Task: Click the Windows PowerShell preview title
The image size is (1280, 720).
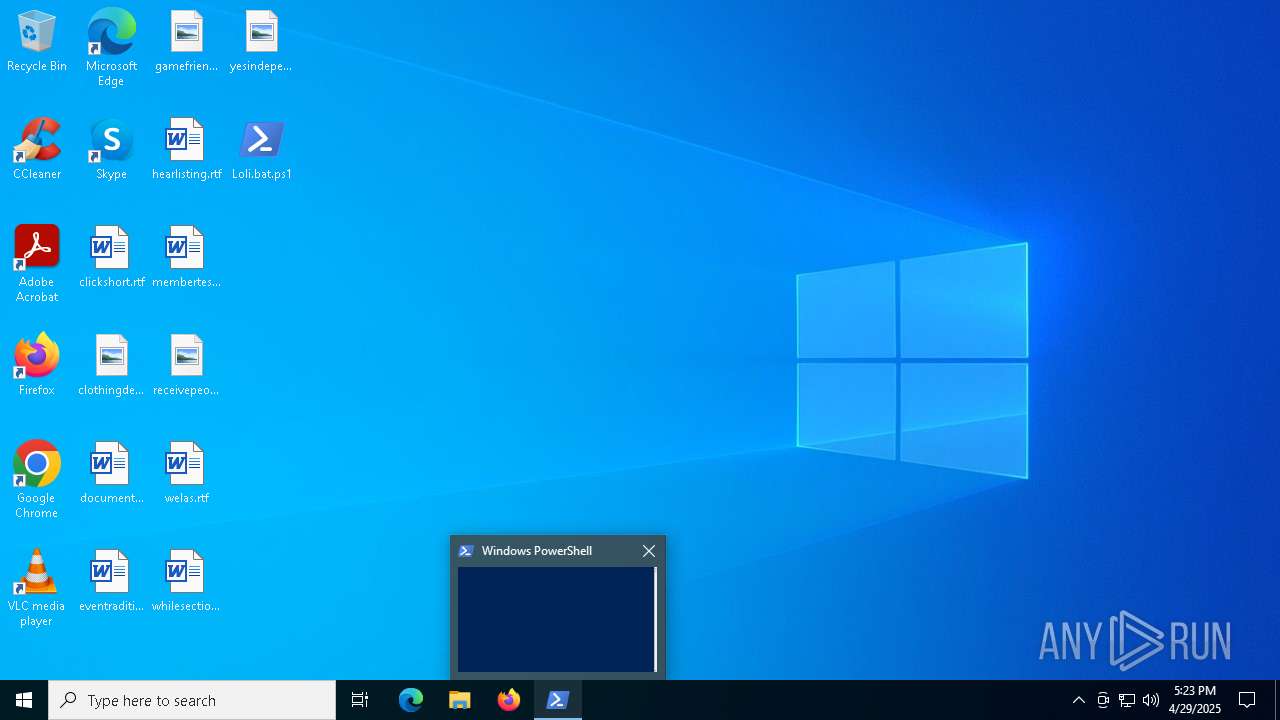Action: coord(537,551)
